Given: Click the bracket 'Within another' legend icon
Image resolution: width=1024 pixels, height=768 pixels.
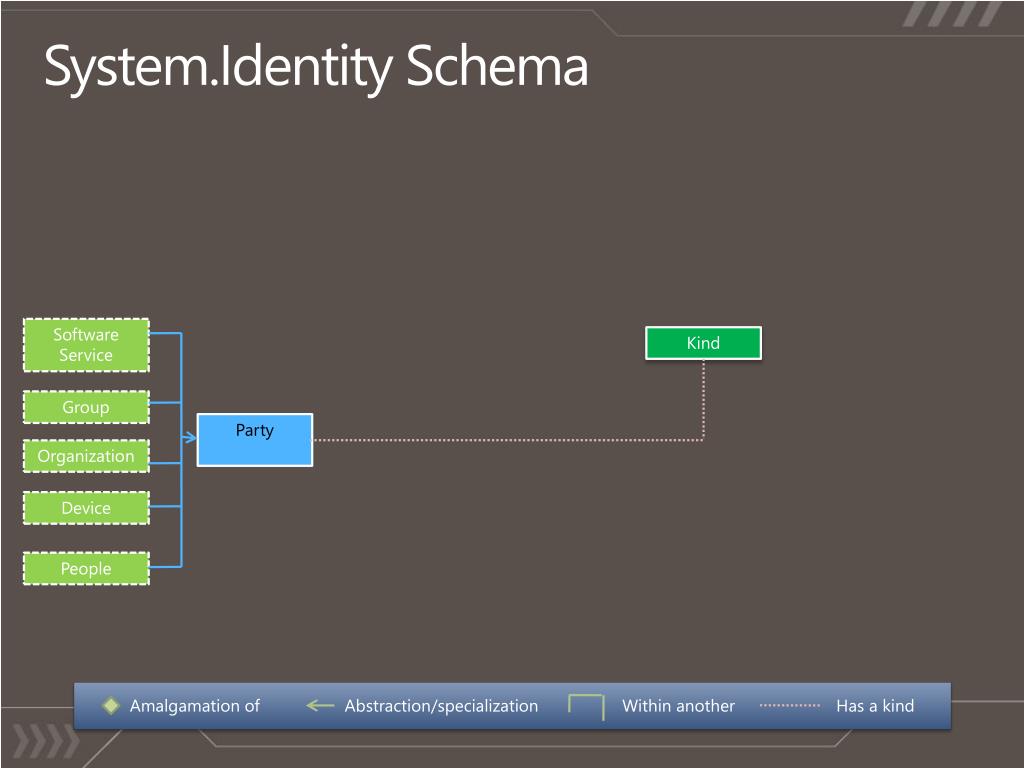Looking at the screenshot, I should point(586,707).
